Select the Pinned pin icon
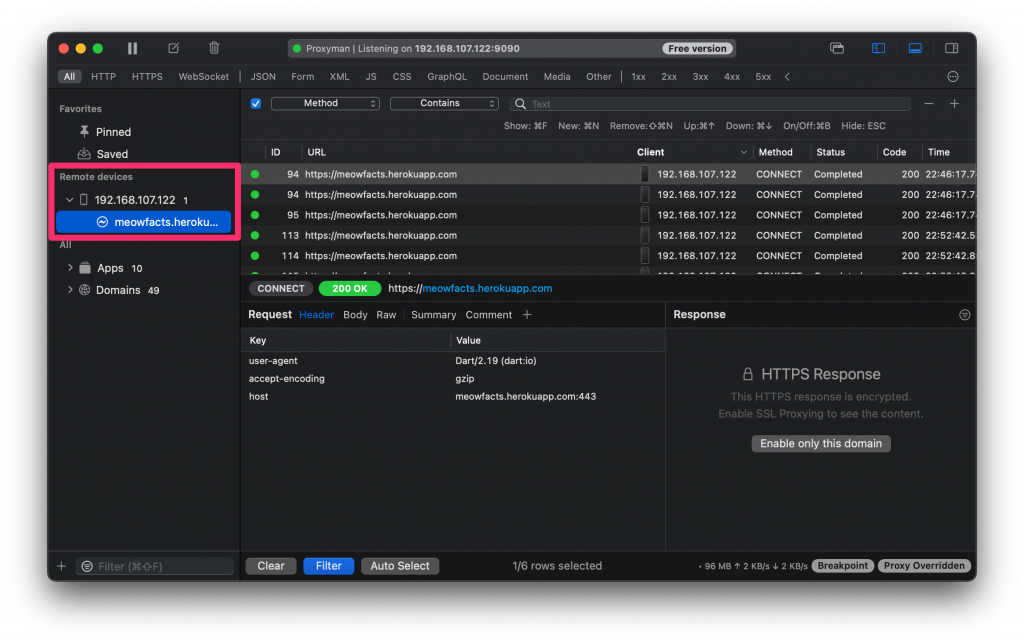Screen dimensions: 1024x644 pos(84,131)
